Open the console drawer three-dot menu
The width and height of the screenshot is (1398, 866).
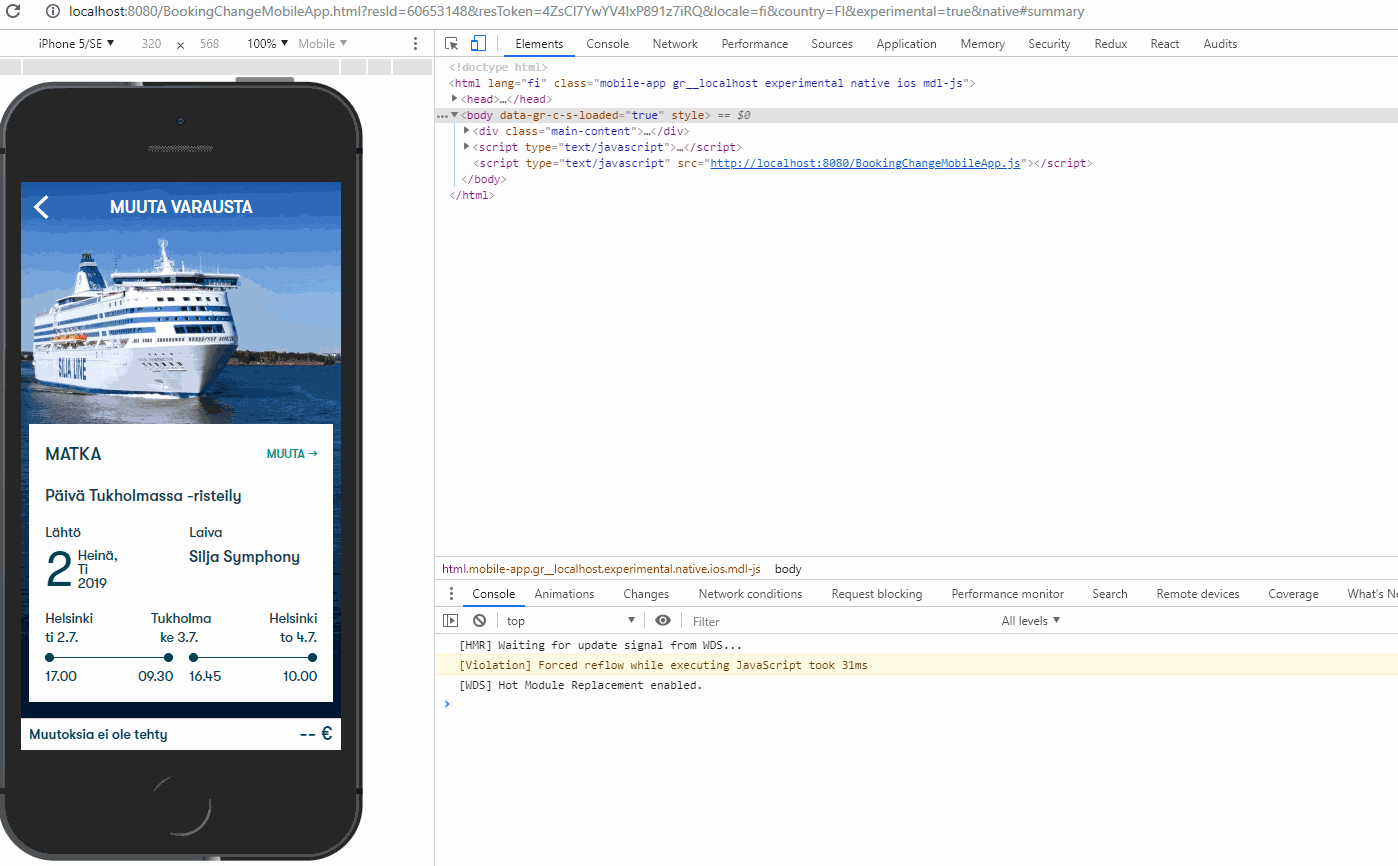(x=451, y=594)
